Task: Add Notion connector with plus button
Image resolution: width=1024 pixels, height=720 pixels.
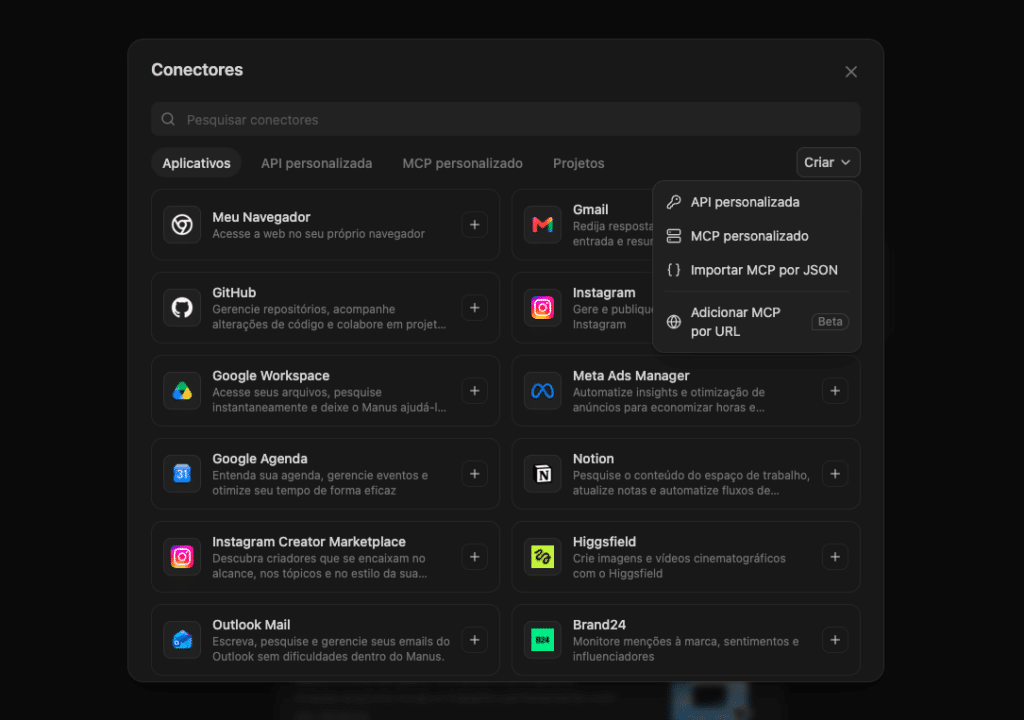Action: [x=835, y=474]
